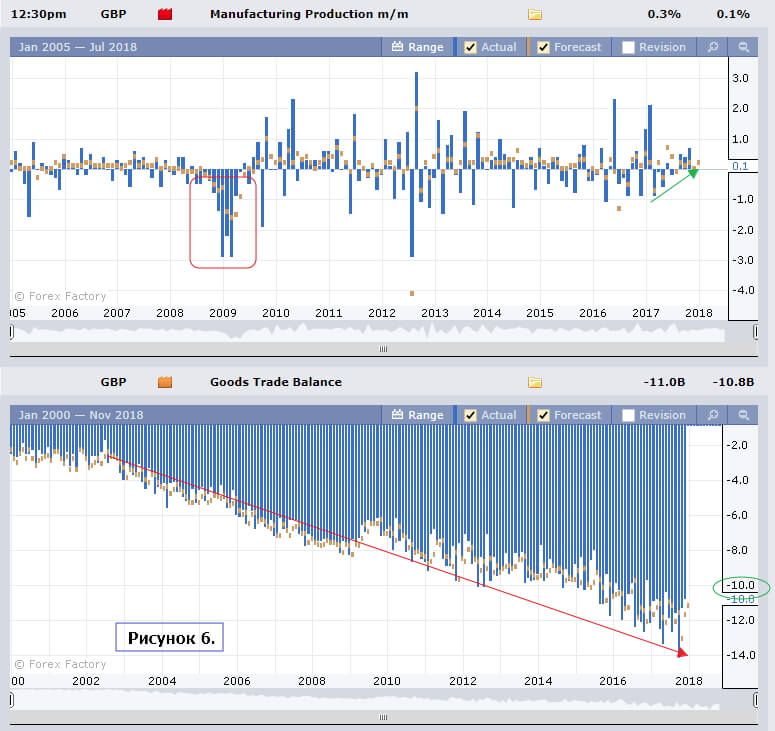Click orange impact icon for Goods Trade Balance

[166, 382]
